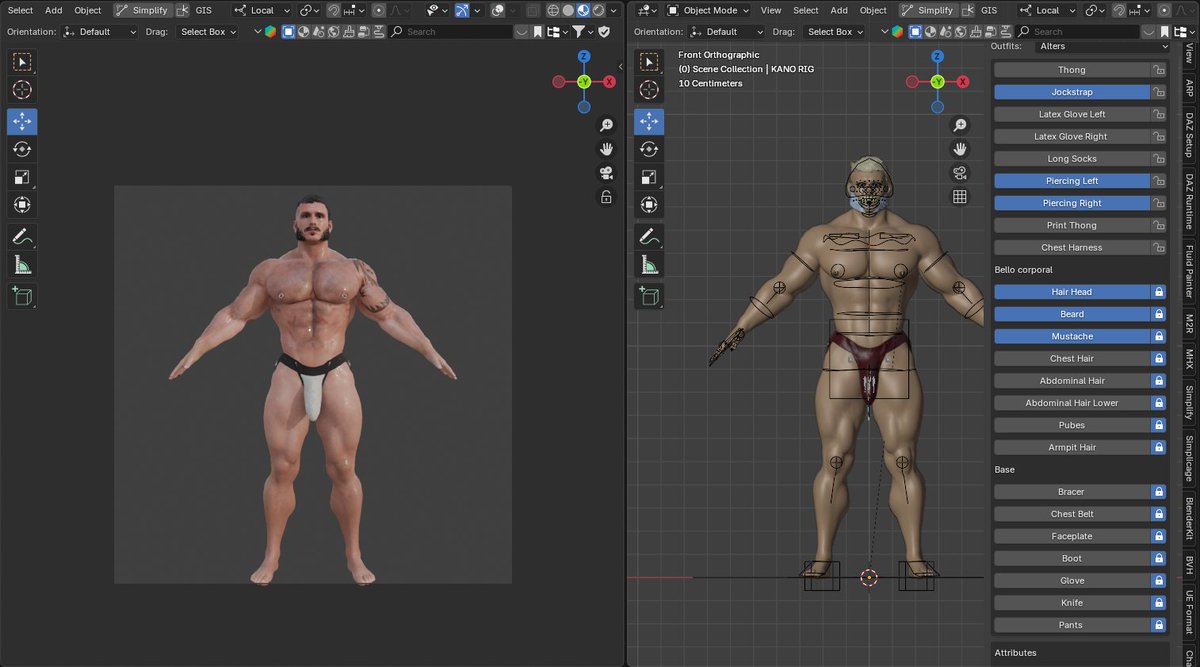The image size is (1200, 667).
Task: Open the filter funnel dropdown in left header
Action: point(583,32)
